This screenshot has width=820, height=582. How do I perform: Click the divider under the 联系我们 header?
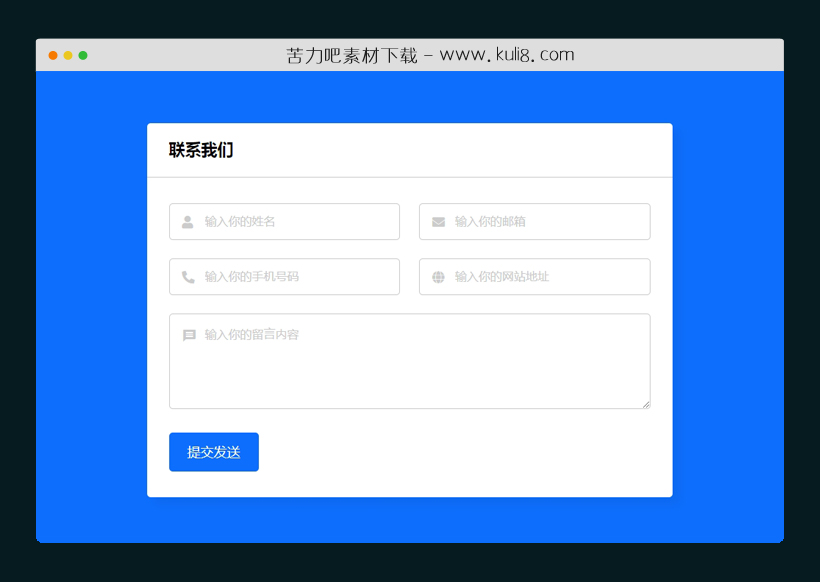[410, 176]
